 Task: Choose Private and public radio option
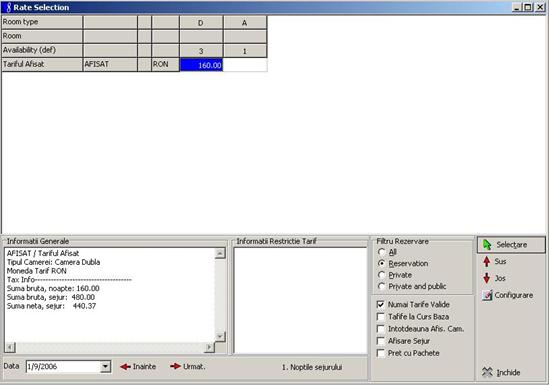[382, 287]
